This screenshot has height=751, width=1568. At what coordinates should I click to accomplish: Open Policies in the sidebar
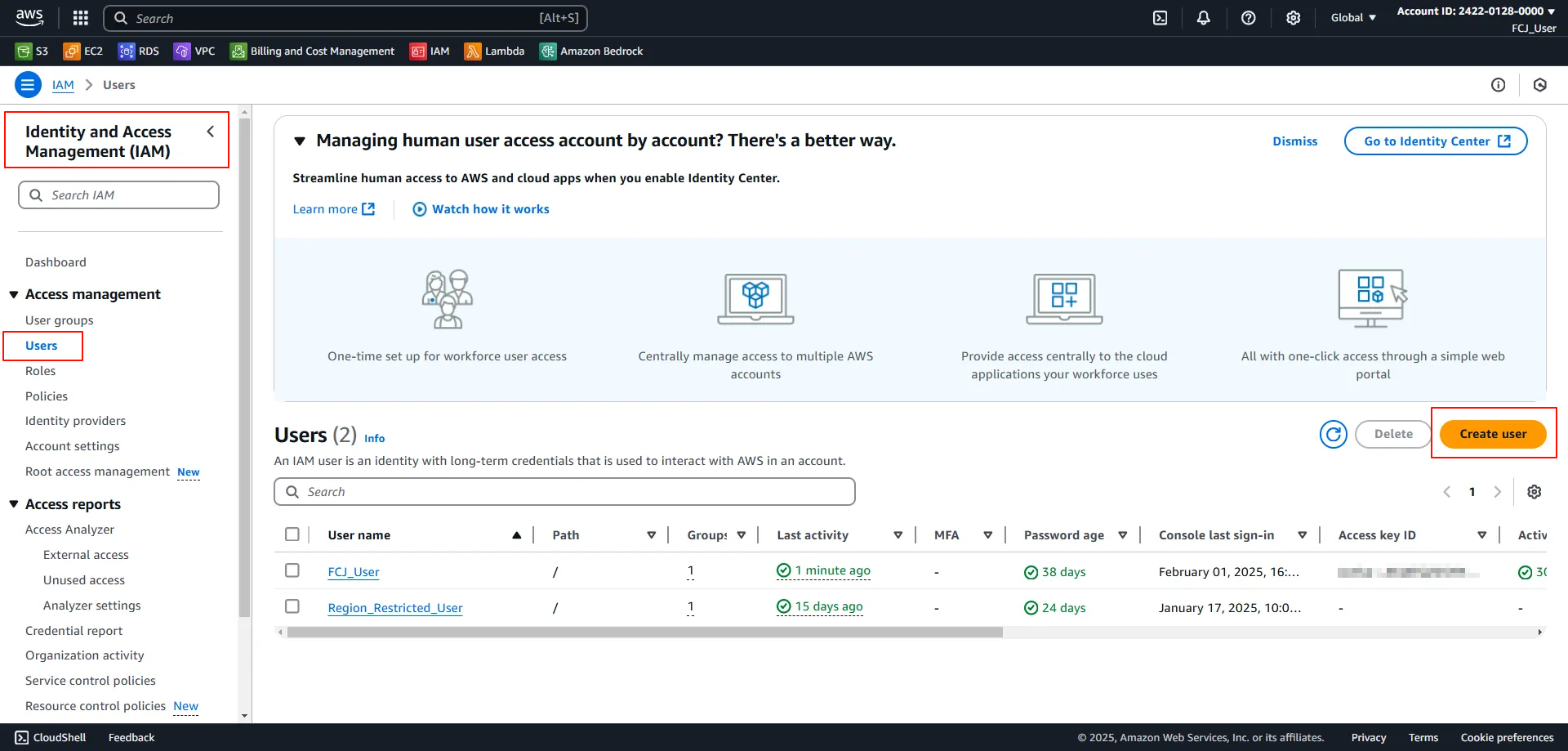click(47, 396)
